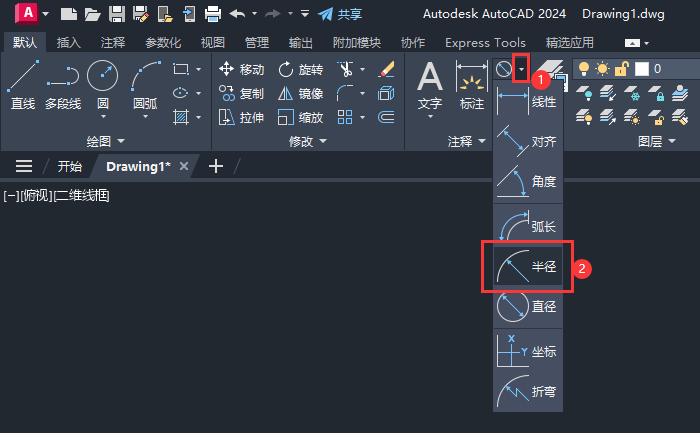Select the Text (文字) tool

click(x=429, y=85)
